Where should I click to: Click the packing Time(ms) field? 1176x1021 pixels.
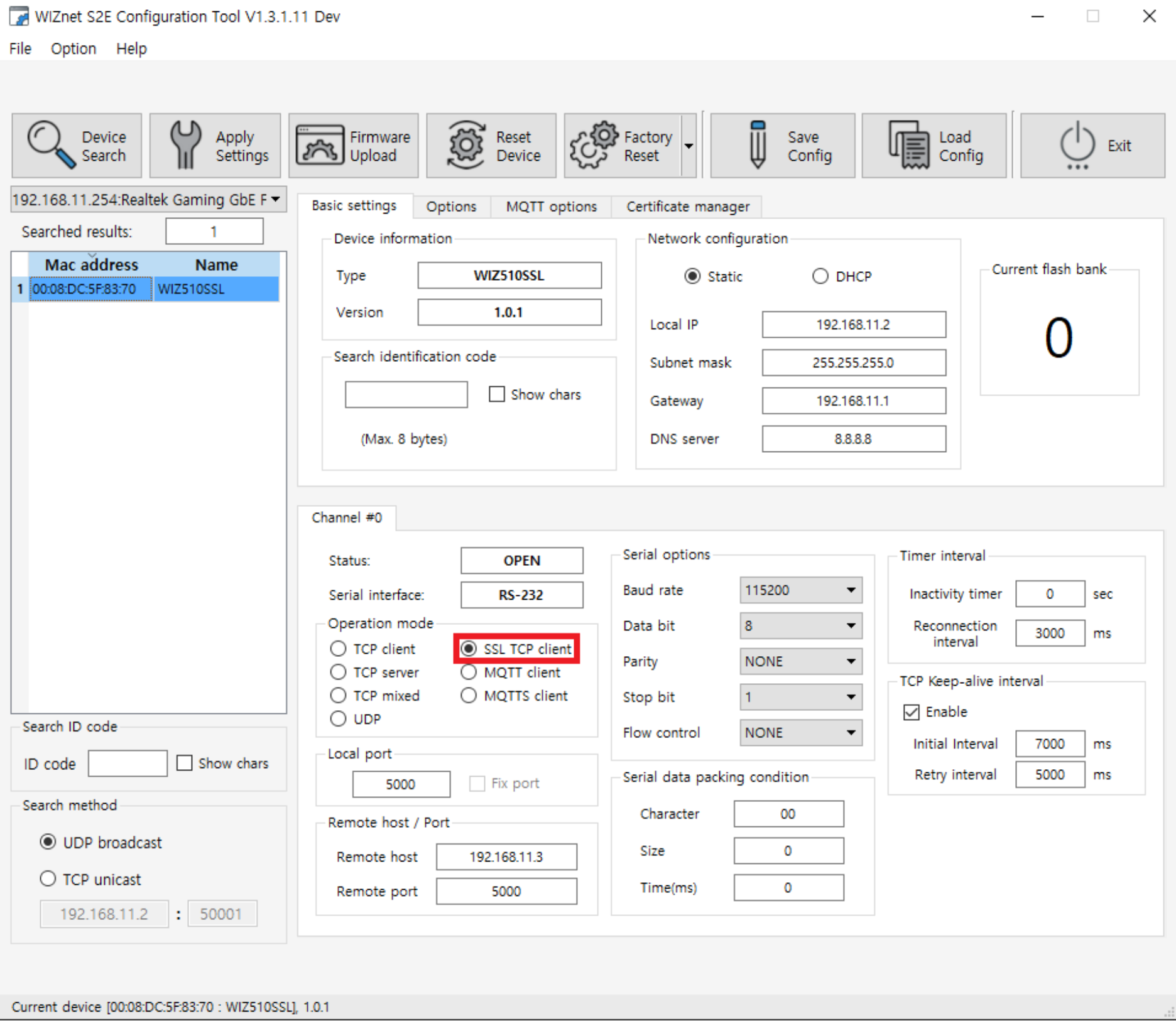[788, 888]
